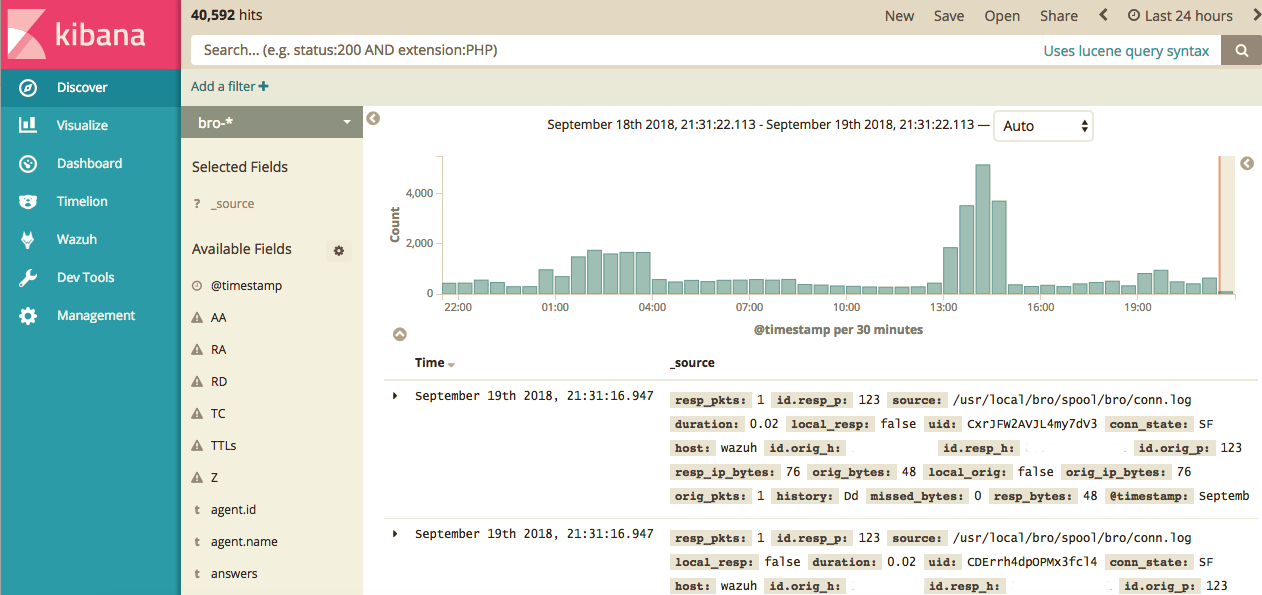Image resolution: width=1262 pixels, height=595 pixels.
Task: Collapse the fields sidebar arrow
Action: pyautogui.click(x=373, y=118)
